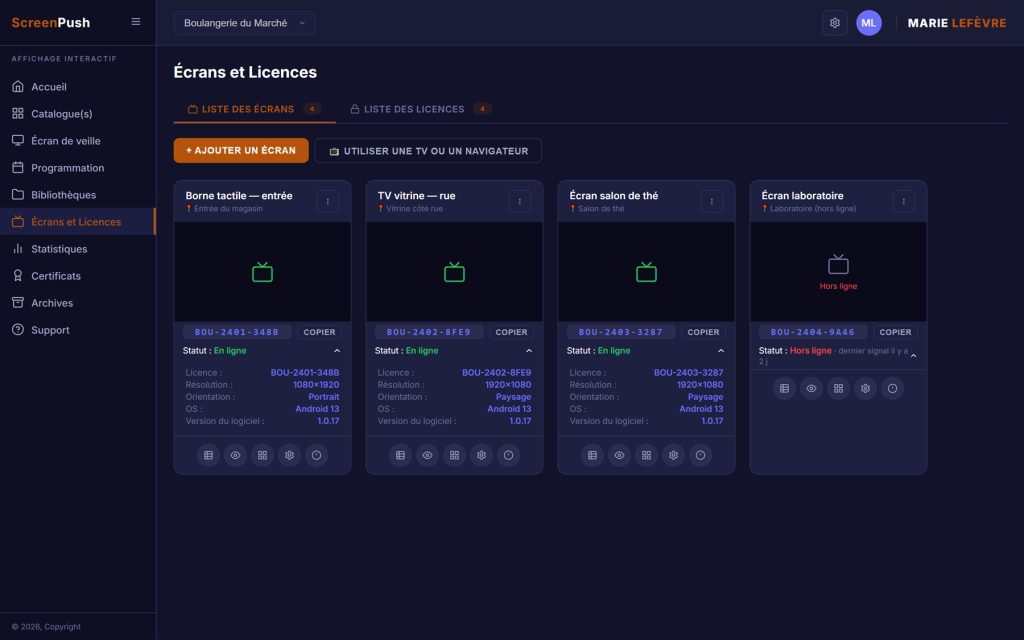
Task: Click the power icon on Borne tactile card
Action: click(x=317, y=455)
